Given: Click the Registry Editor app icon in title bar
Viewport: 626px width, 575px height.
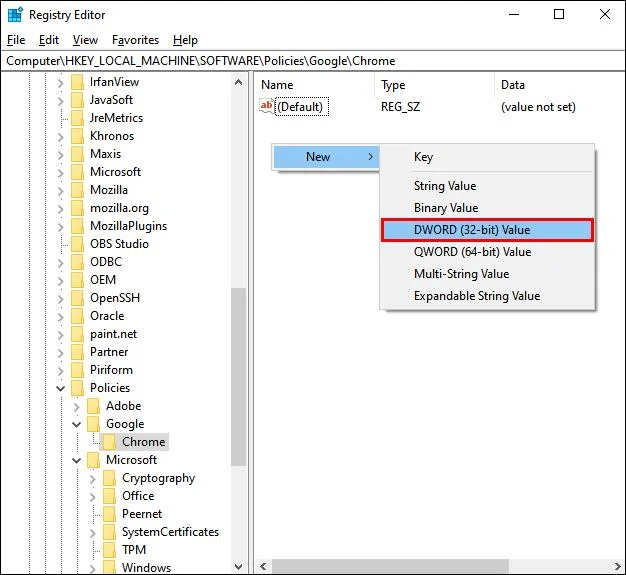Looking at the screenshot, I should point(15,15).
